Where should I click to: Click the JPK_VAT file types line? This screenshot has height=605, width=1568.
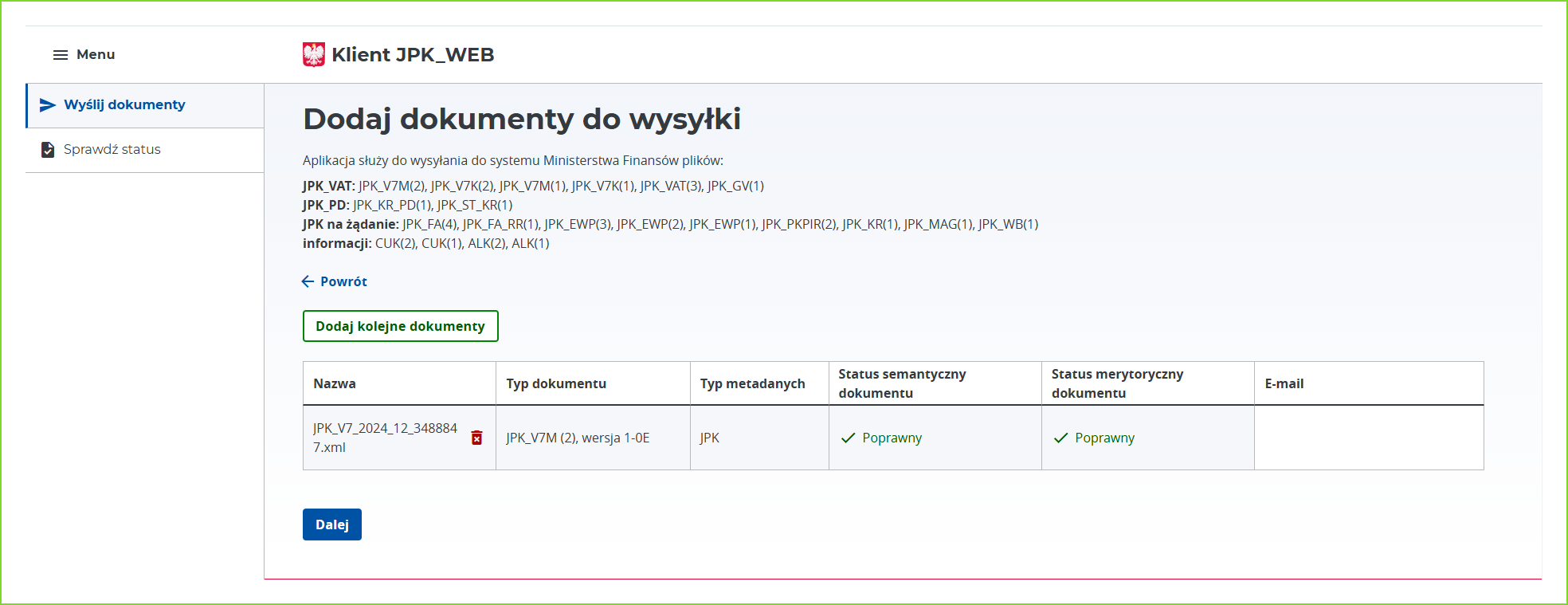(x=533, y=186)
